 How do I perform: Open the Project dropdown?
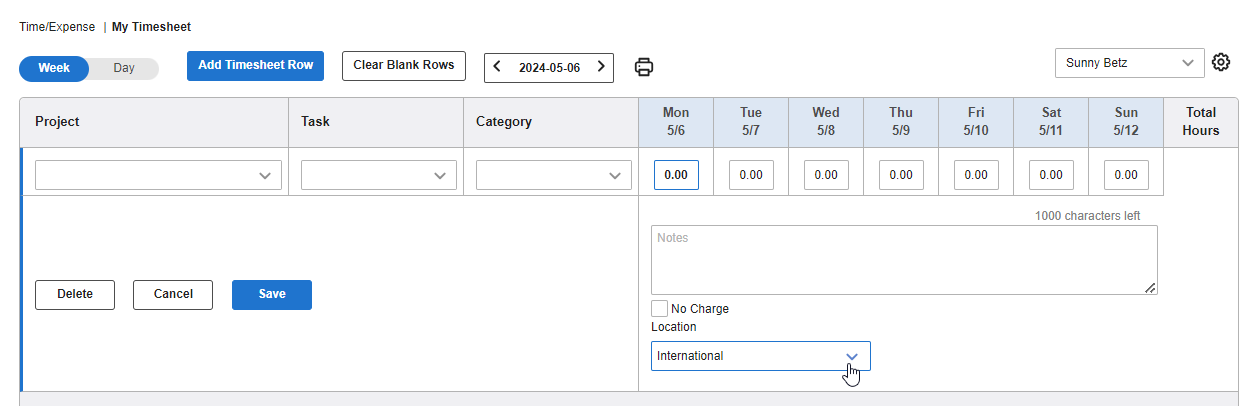tap(158, 175)
